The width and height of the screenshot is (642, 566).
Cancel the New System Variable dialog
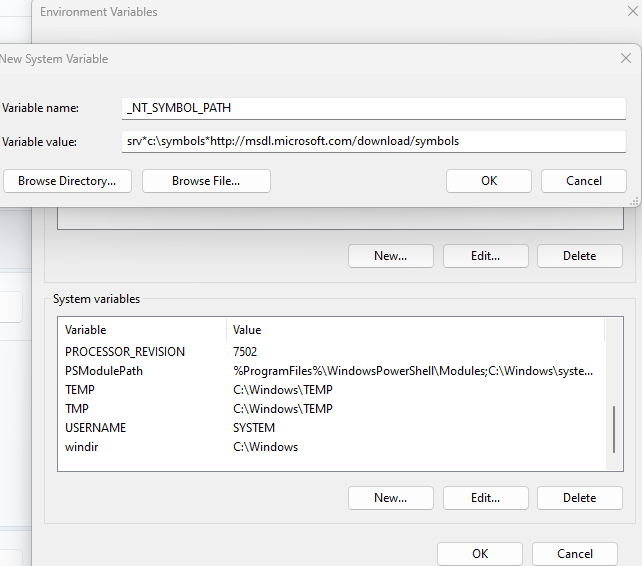(x=584, y=181)
